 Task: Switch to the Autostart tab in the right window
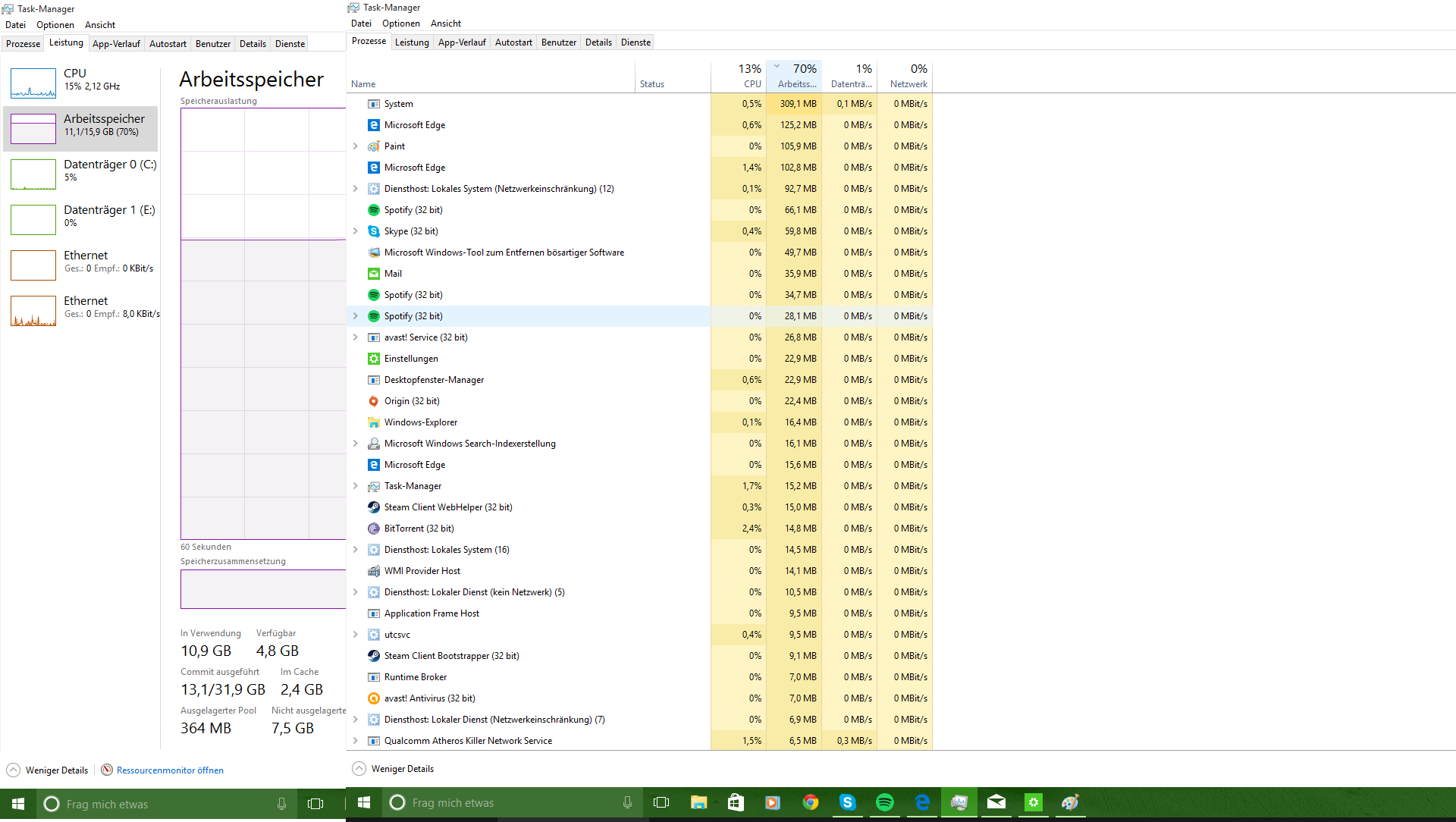point(513,42)
